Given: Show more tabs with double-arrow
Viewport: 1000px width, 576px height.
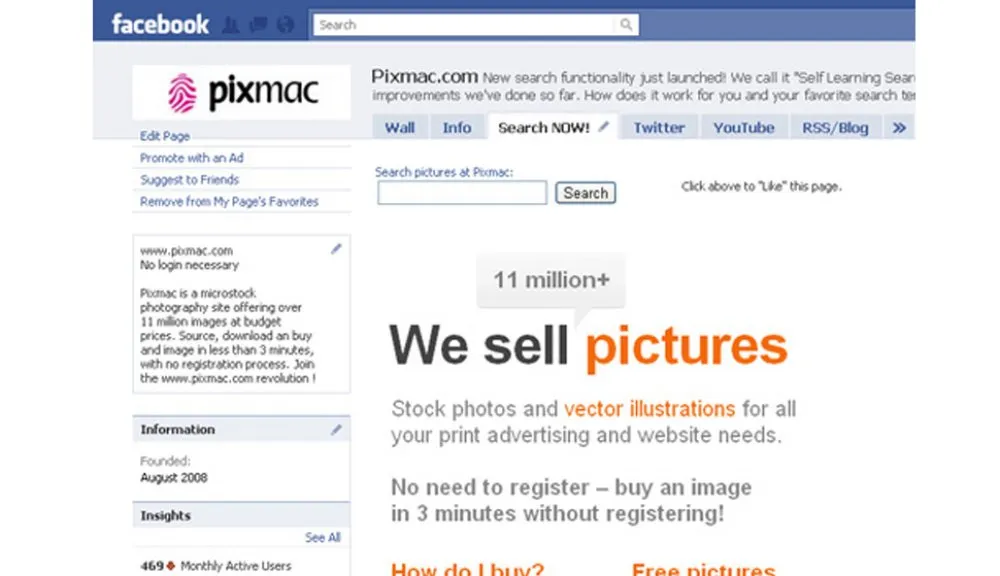Looking at the screenshot, I should point(899,128).
